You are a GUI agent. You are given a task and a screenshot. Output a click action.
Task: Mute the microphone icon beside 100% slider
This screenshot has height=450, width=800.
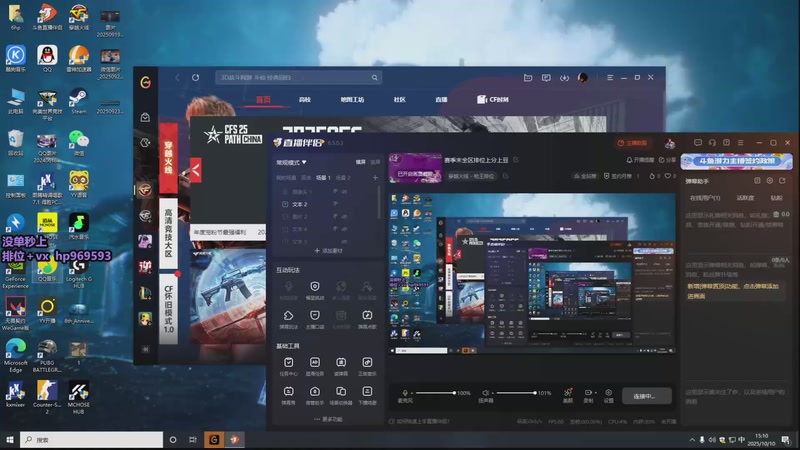click(x=405, y=392)
